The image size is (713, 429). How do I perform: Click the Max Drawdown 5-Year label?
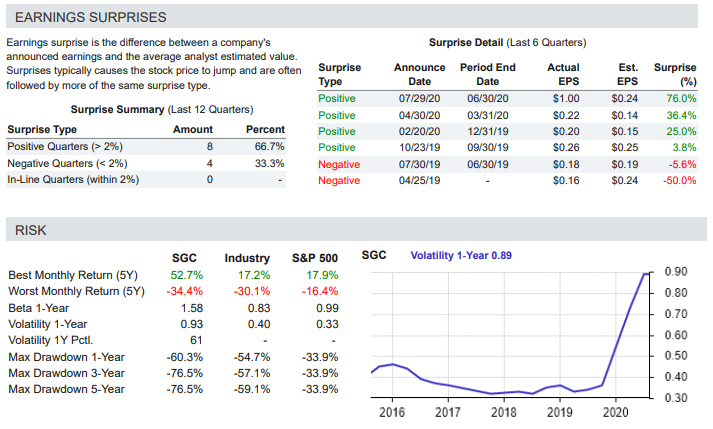click(x=66, y=389)
